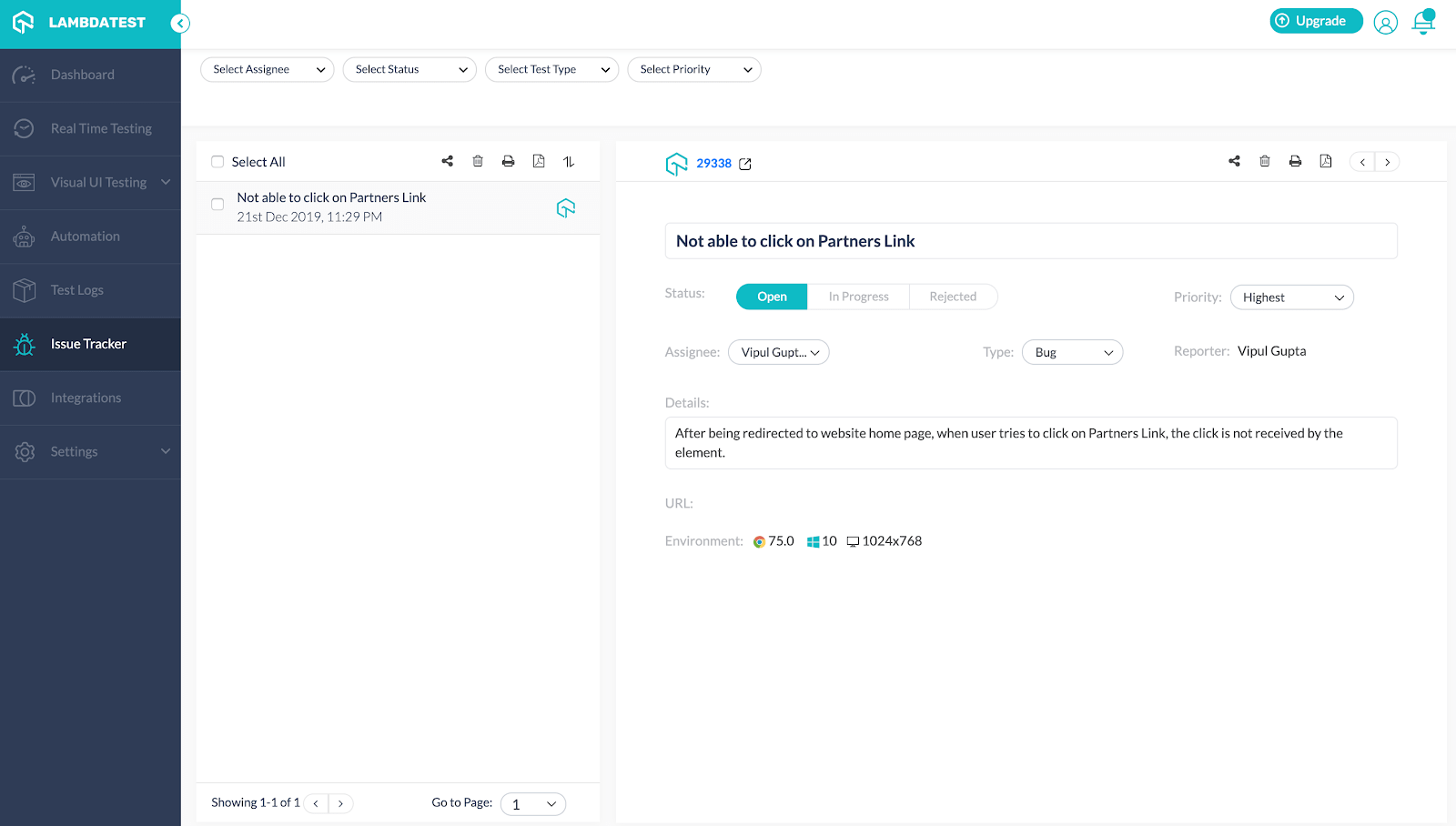Check the Select All checkbox
1456x826 pixels.
point(217,161)
